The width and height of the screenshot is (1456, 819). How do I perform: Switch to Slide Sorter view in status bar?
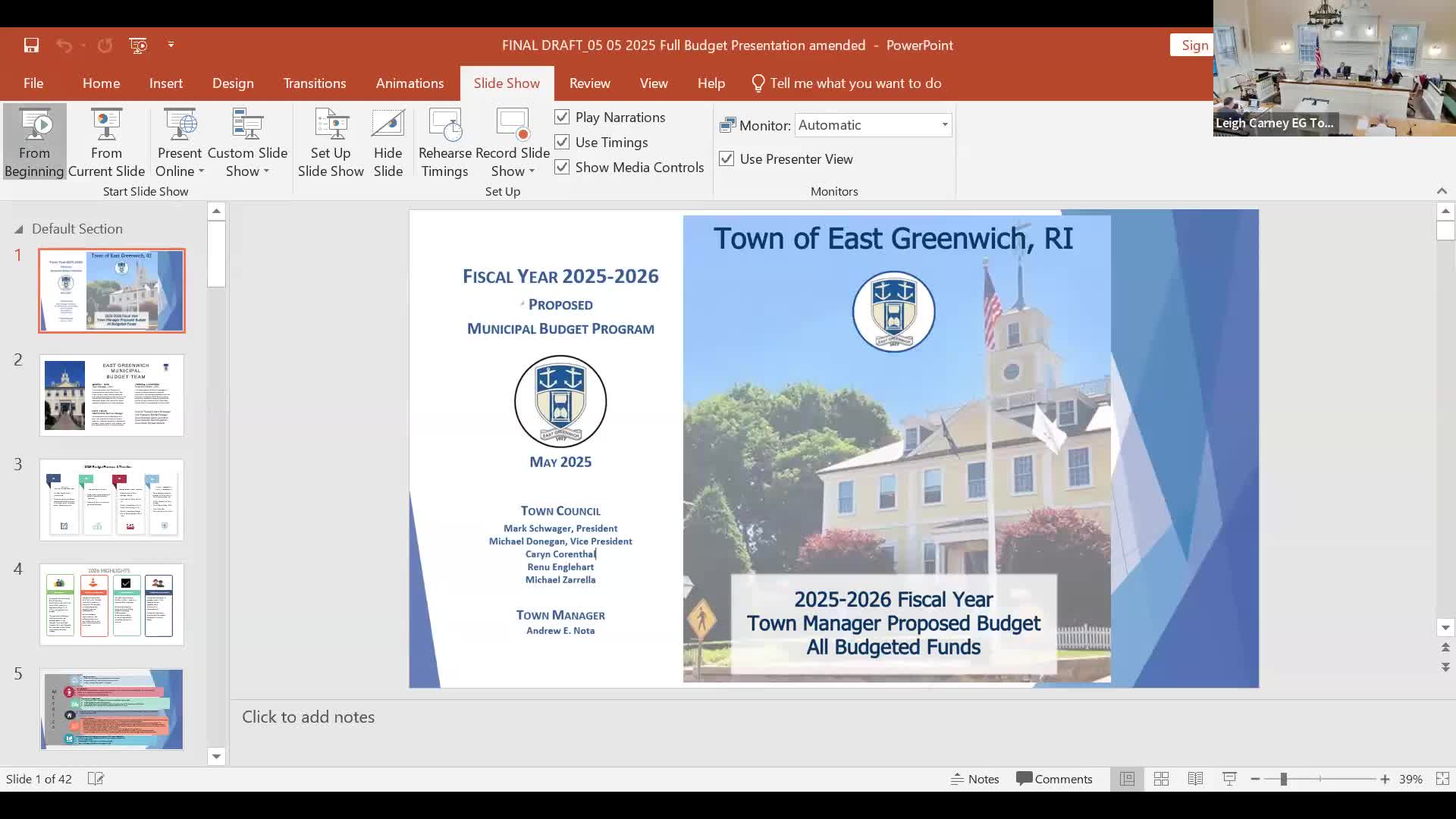(x=1161, y=779)
